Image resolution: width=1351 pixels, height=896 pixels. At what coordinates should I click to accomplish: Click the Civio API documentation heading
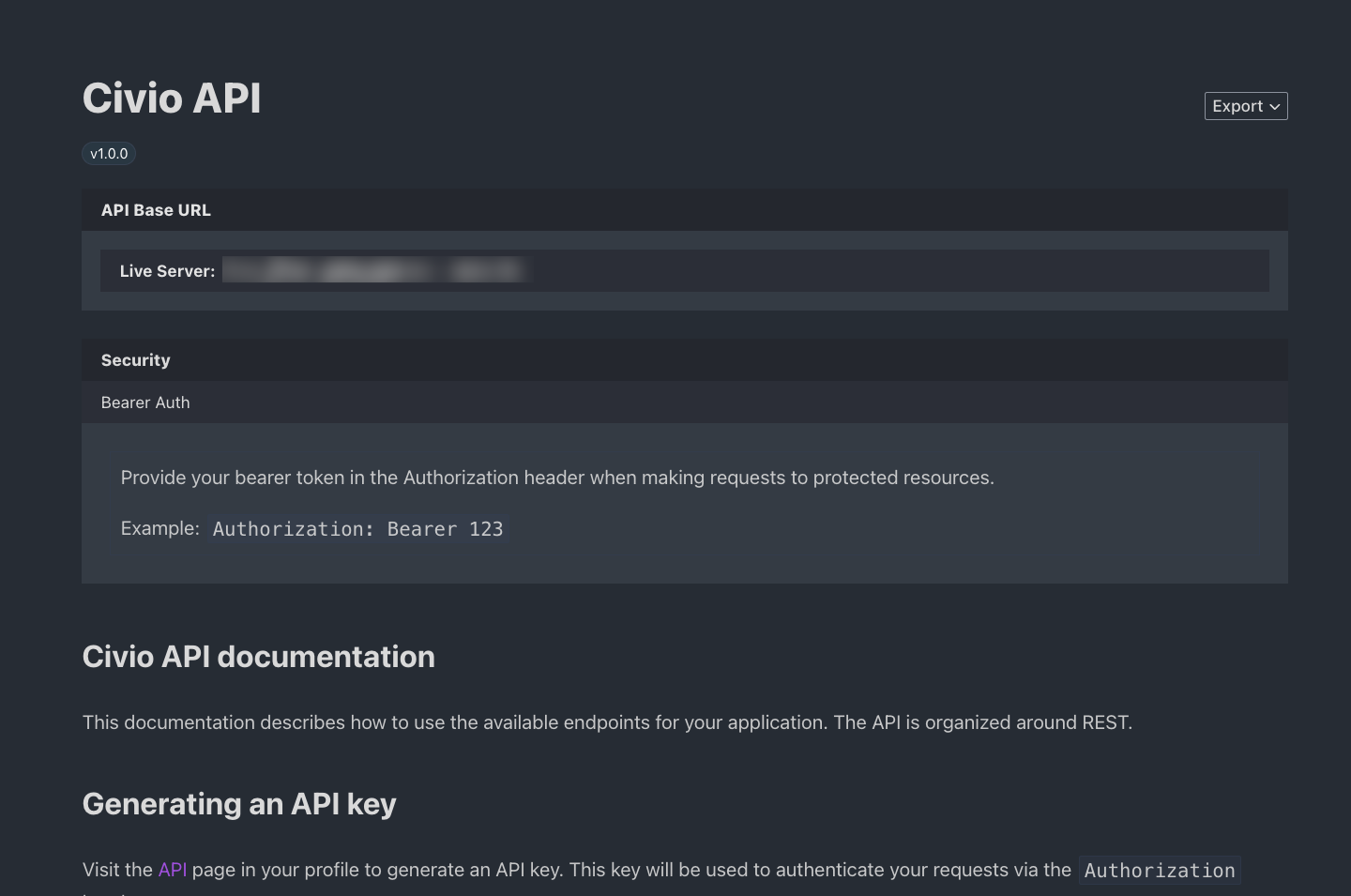click(259, 657)
